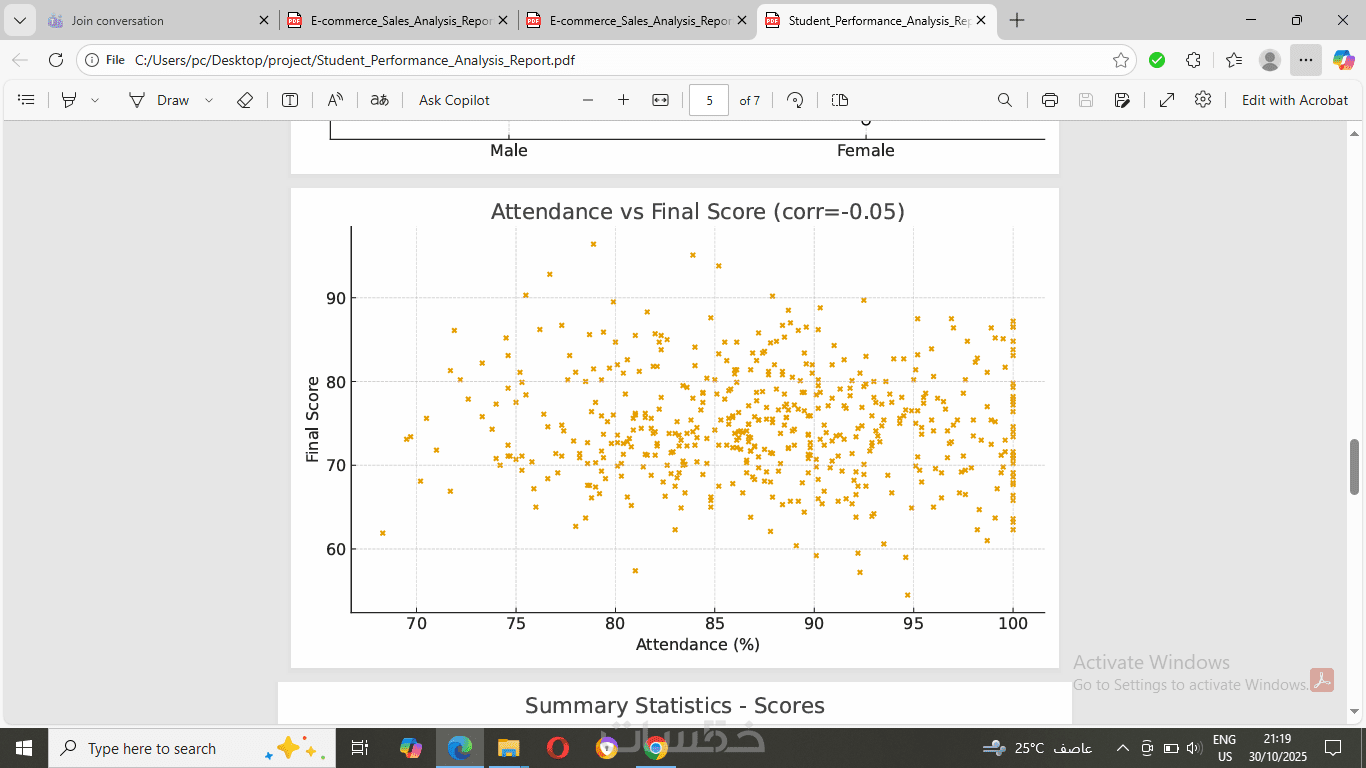The width and height of the screenshot is (1366, 768).
Task: Open the PDF table of contents
Action: [x=27, y=100]
